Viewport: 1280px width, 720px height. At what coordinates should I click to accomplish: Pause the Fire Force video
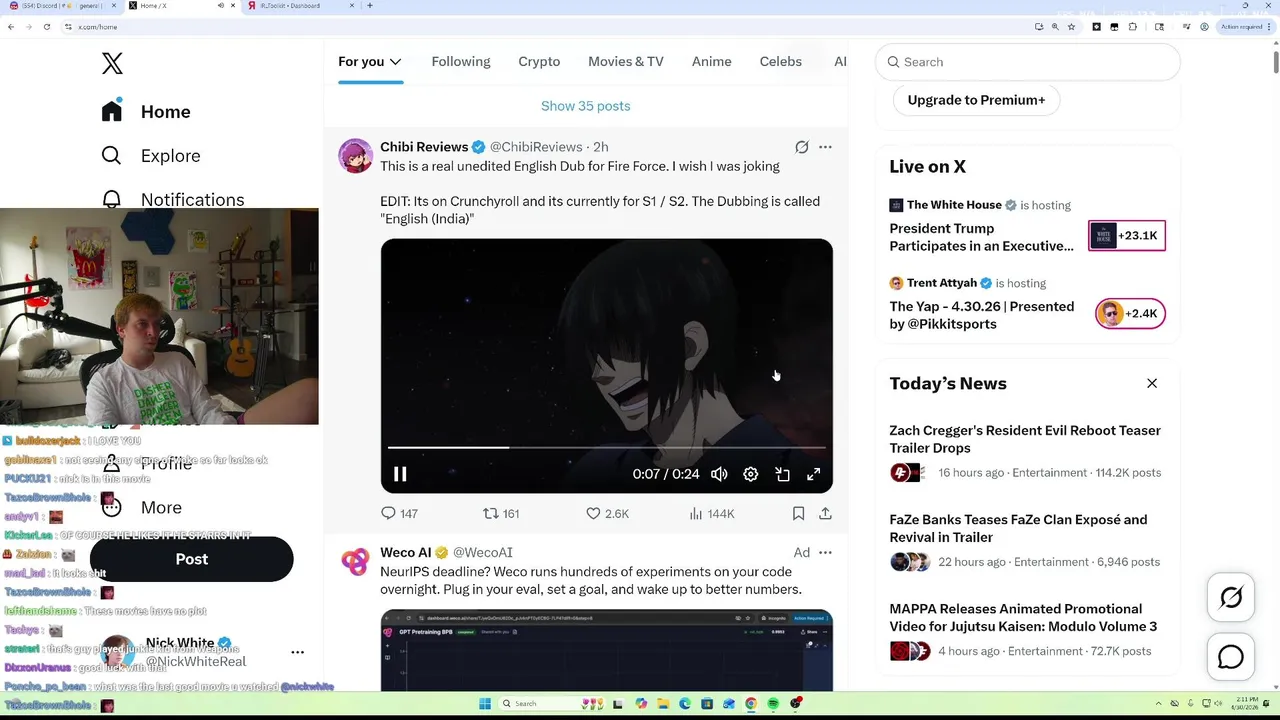400,474
